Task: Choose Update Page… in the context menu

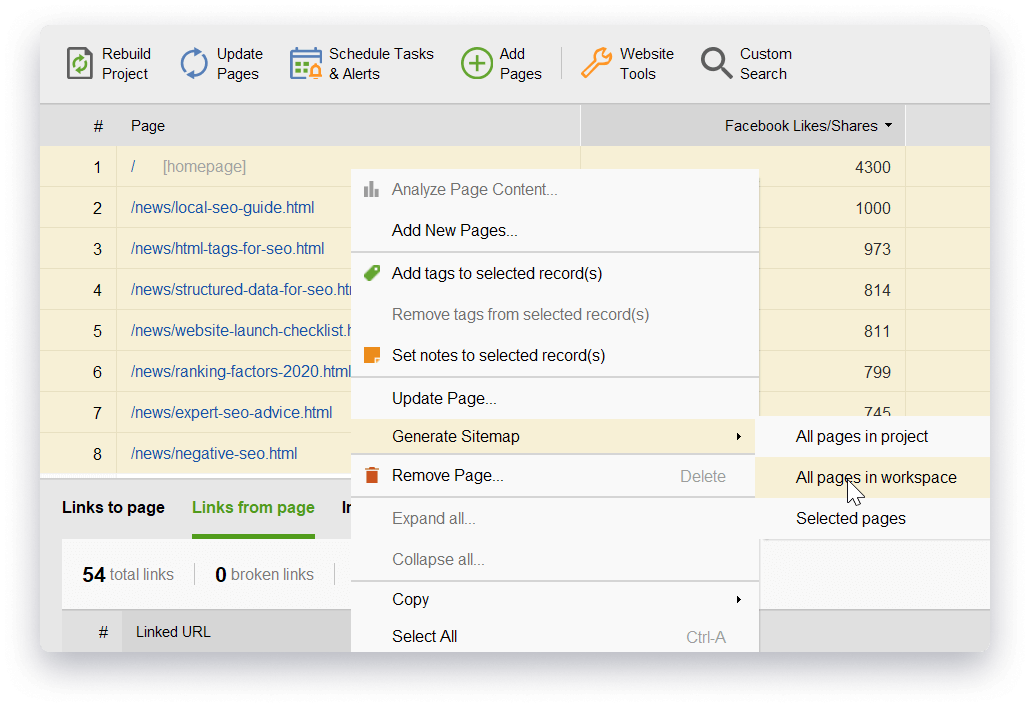Action: [444, 398]
